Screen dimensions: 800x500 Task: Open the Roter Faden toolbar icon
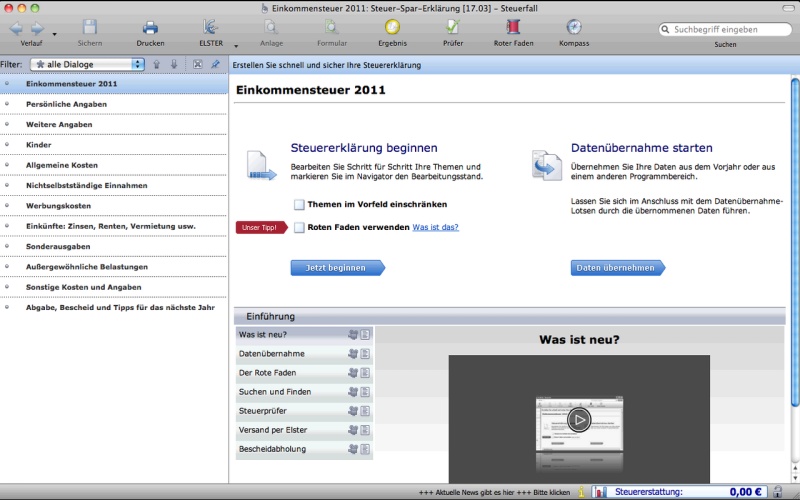click(x=513, y=27)
